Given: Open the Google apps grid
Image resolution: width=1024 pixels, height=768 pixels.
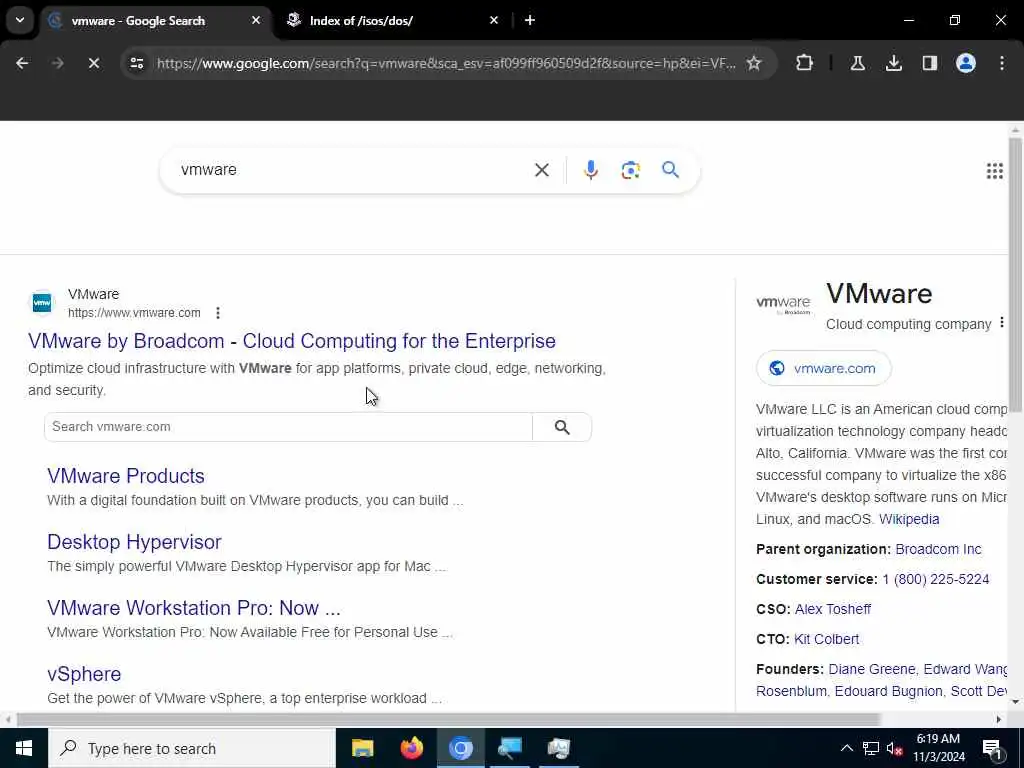Looking at the screenshot, I should (994, 170).
